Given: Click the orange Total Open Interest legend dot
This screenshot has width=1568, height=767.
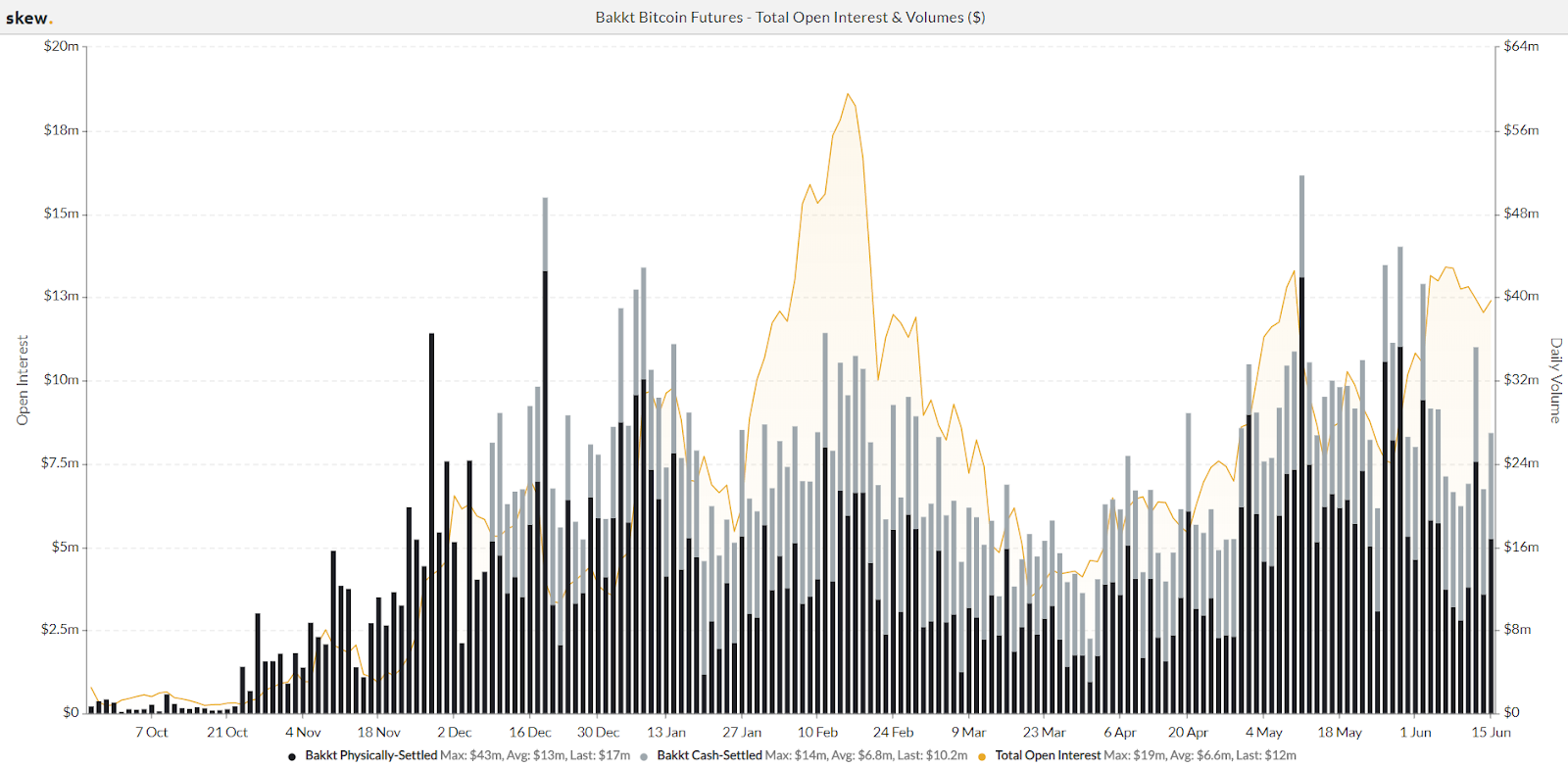Looking at the screenshot, I should [982, 756].
